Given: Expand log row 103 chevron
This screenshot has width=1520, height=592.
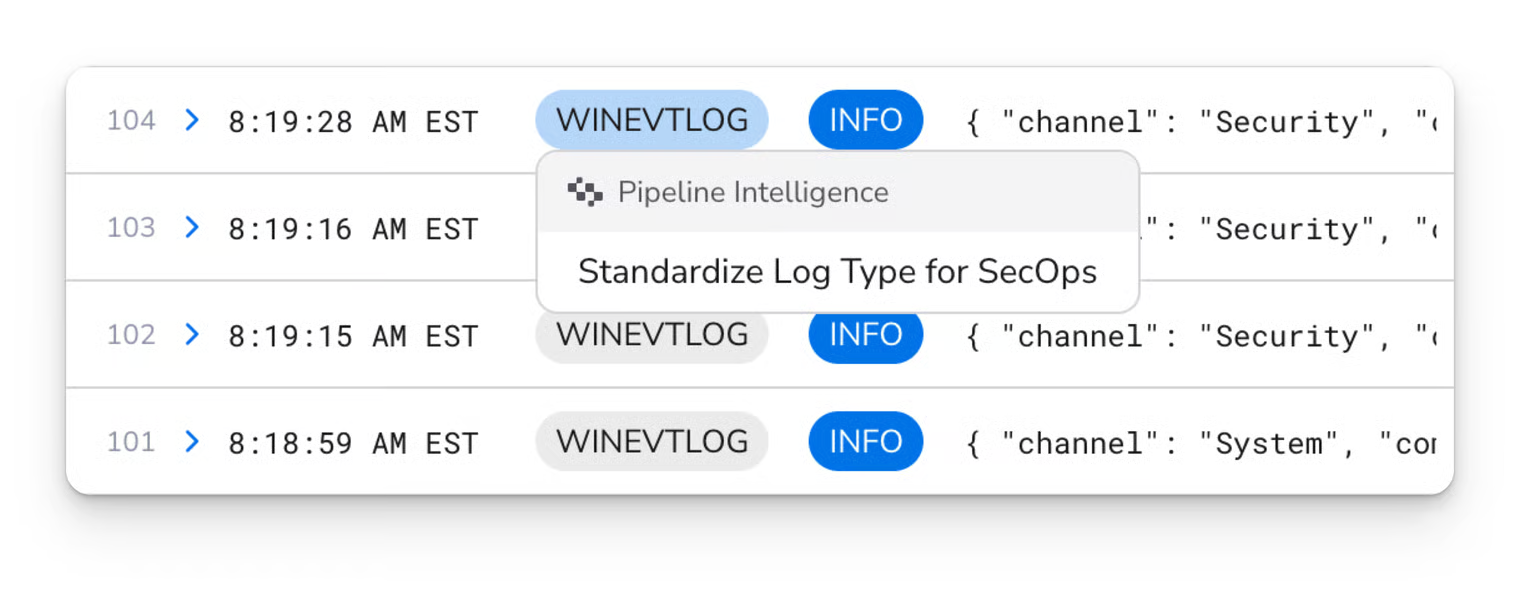Looking at the screenshot, I should click(x=192, y=228).
